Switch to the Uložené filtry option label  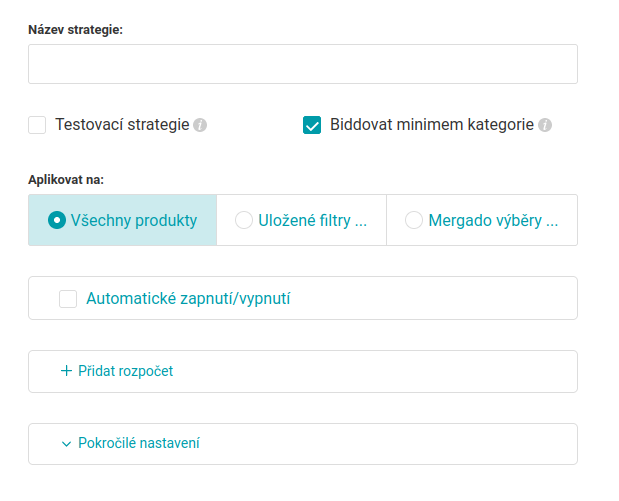coord(310,221)
